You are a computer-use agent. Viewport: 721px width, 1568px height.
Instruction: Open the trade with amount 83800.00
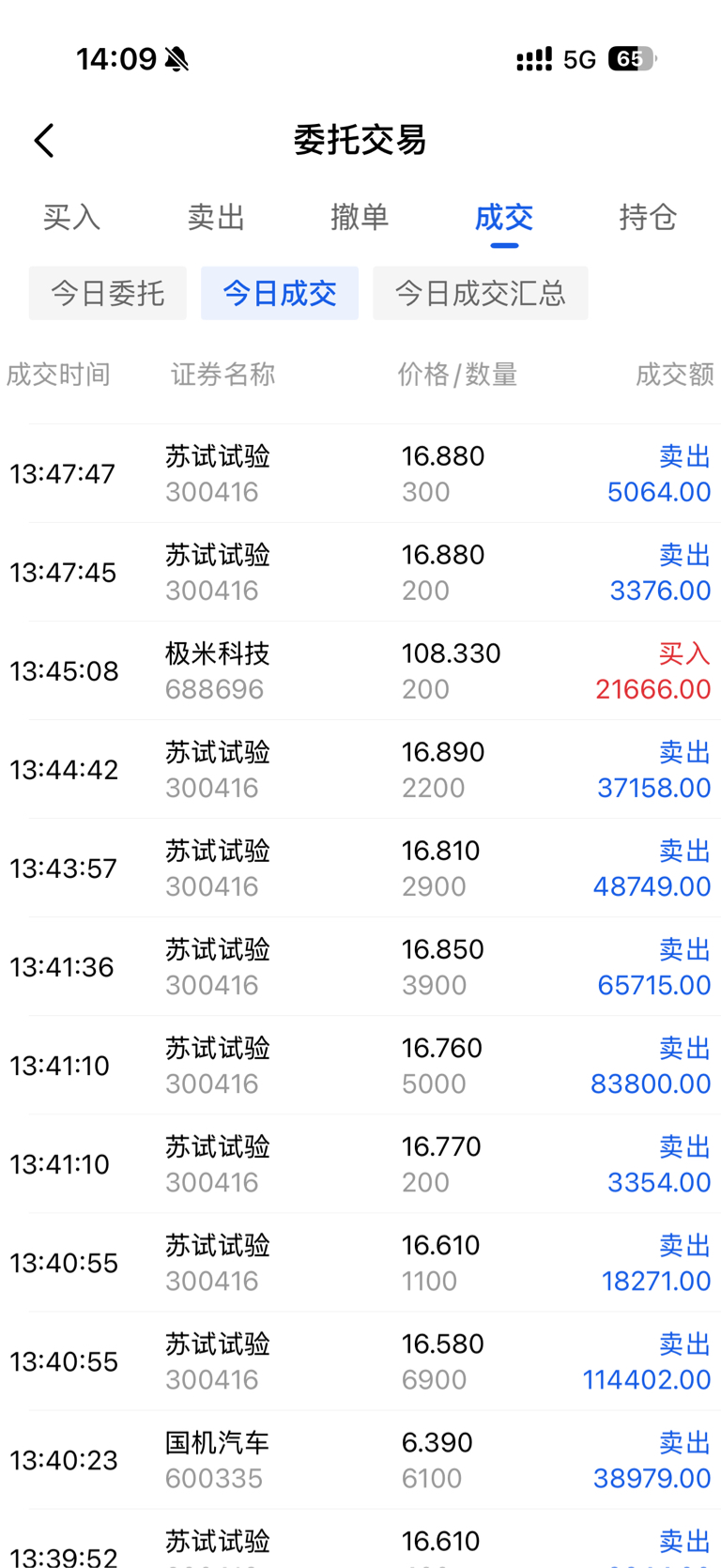(x=360, y=1066)
